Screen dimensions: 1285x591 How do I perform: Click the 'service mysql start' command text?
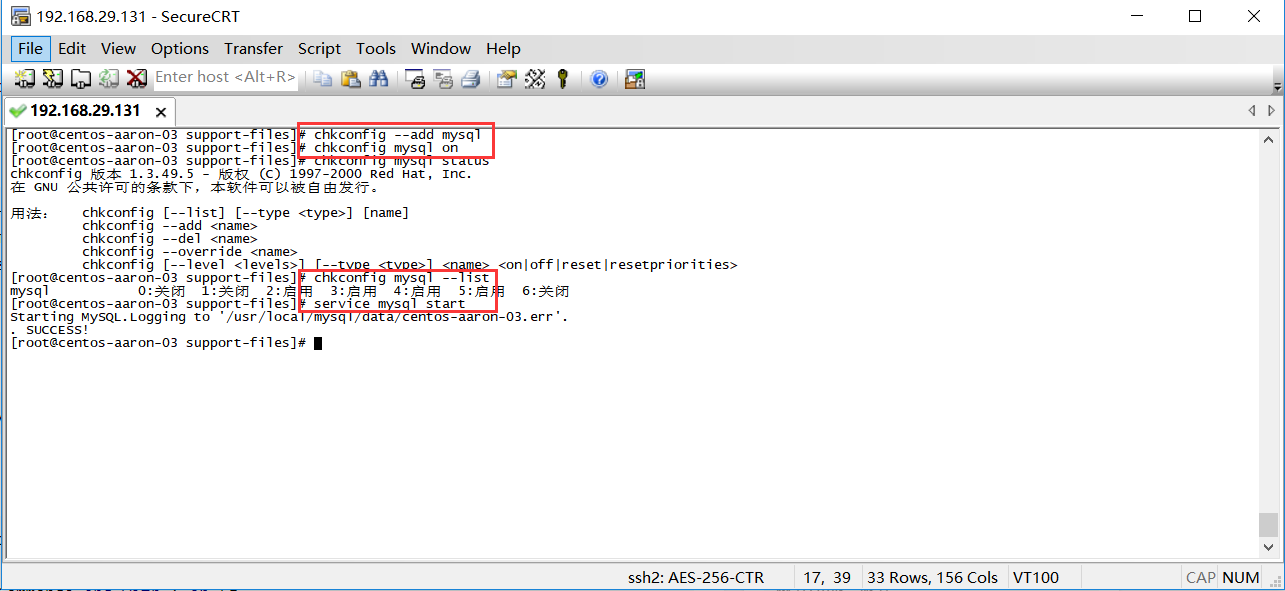pos(389,304)
